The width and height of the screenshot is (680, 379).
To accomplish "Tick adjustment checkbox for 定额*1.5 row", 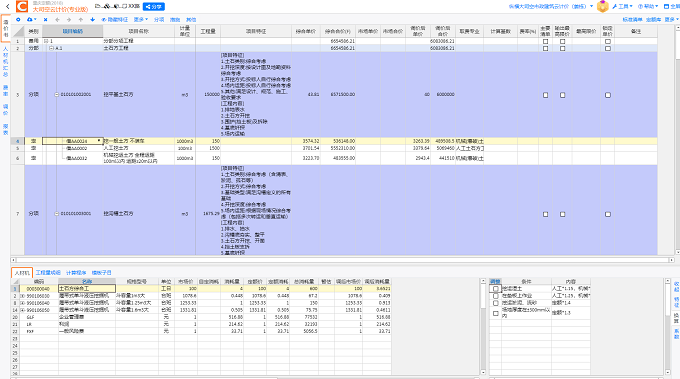I will 495,313.
